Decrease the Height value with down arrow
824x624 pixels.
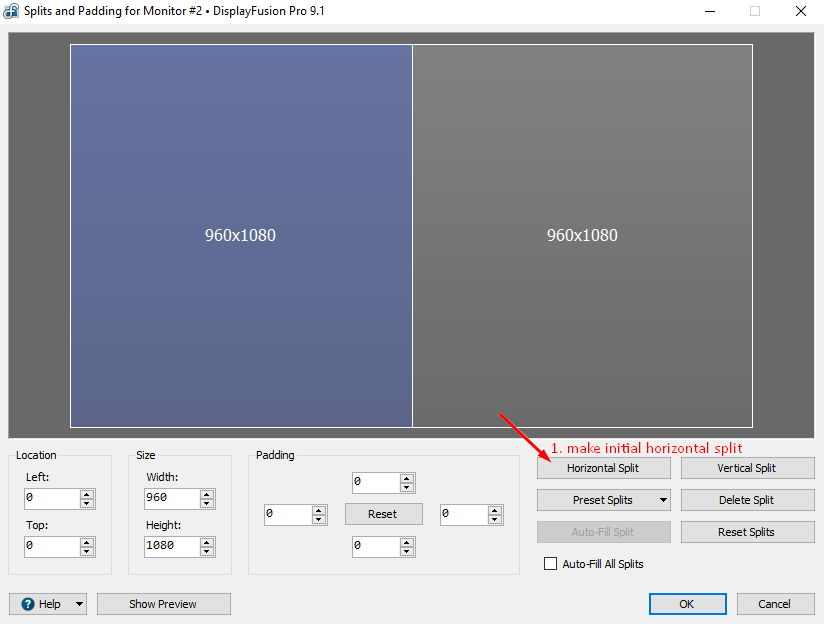pos(207,552)
